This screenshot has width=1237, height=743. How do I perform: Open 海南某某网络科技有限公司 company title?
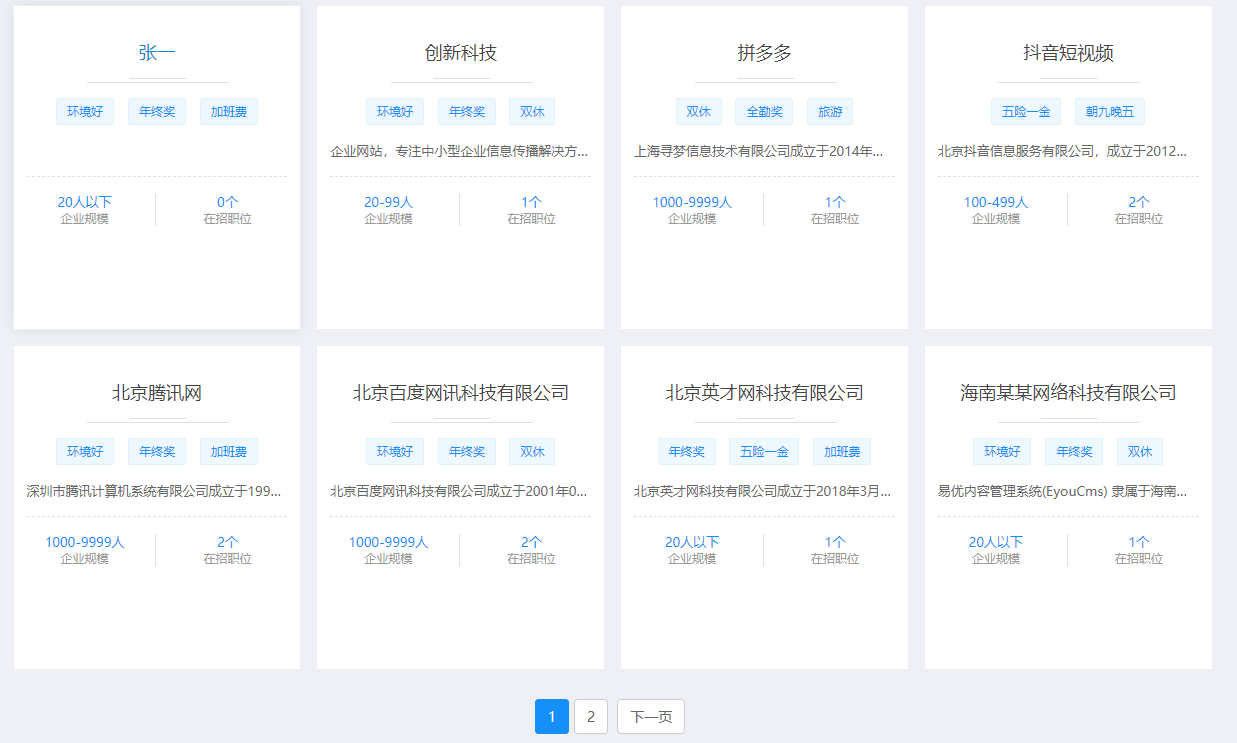[1069, 393]
